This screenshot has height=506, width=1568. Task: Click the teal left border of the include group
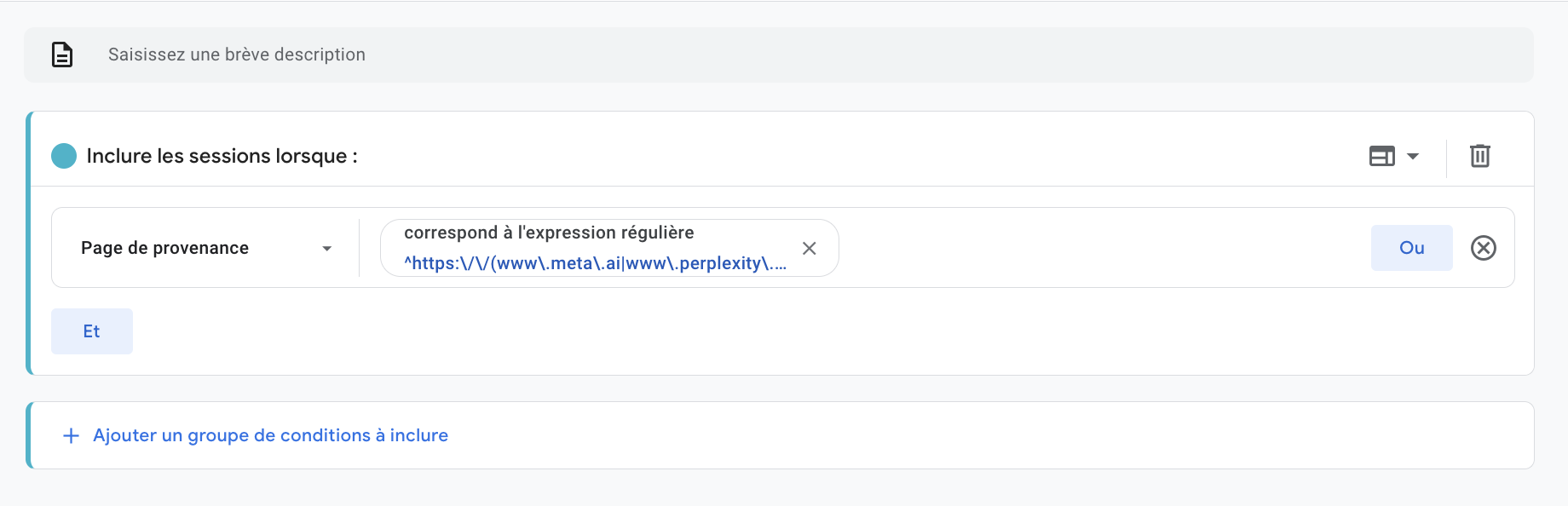click(x=29, y=243)
